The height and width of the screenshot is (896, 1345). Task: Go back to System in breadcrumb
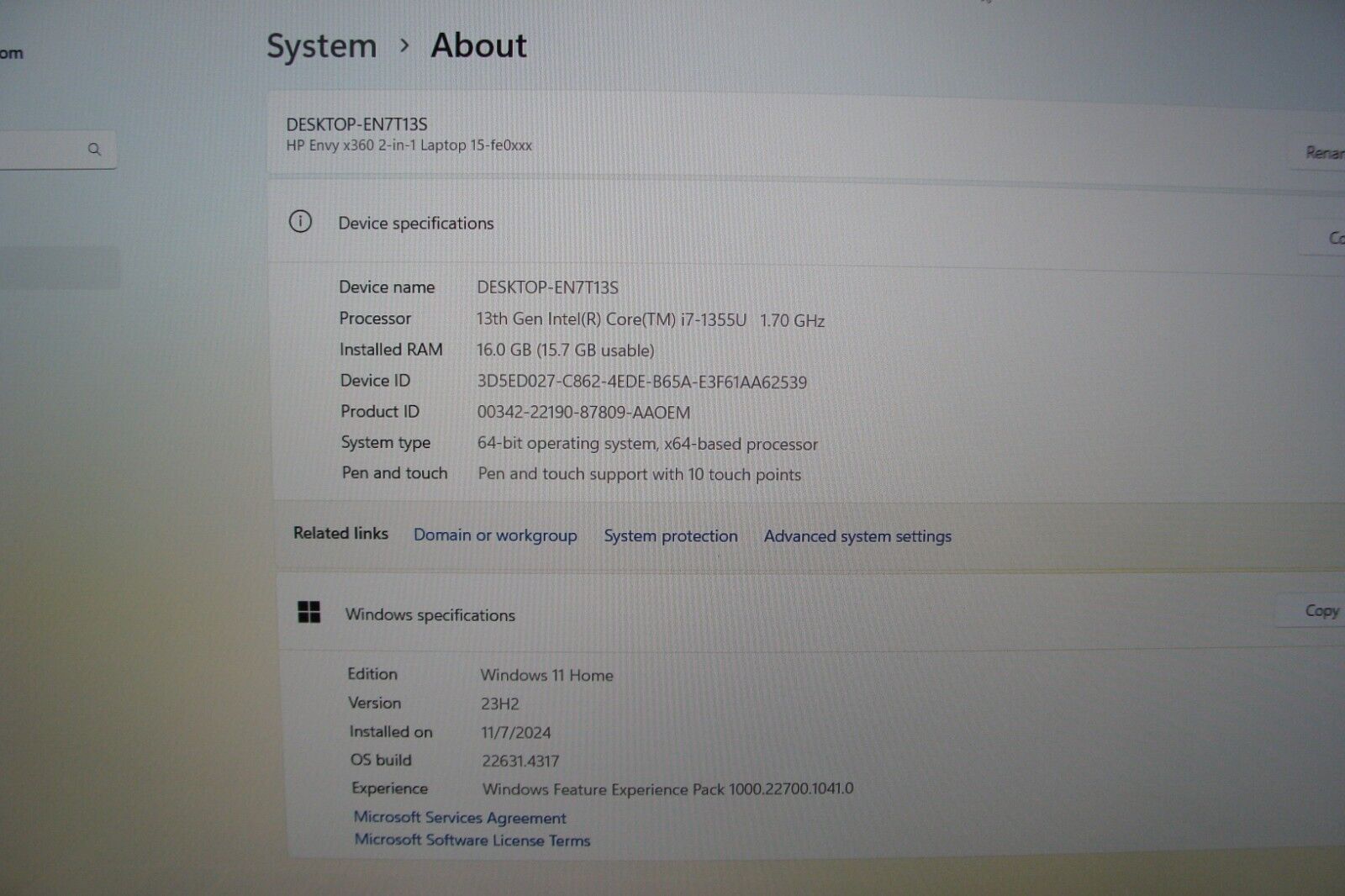(321, 45)
